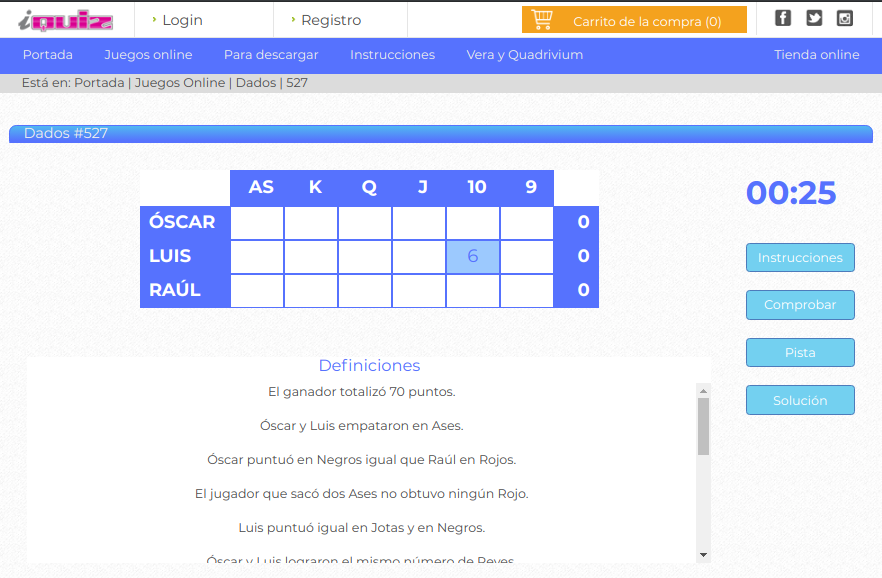Click the Comprobar button
Screen dimensions: 882x578
pyautogui.click(x=800, y=305)
